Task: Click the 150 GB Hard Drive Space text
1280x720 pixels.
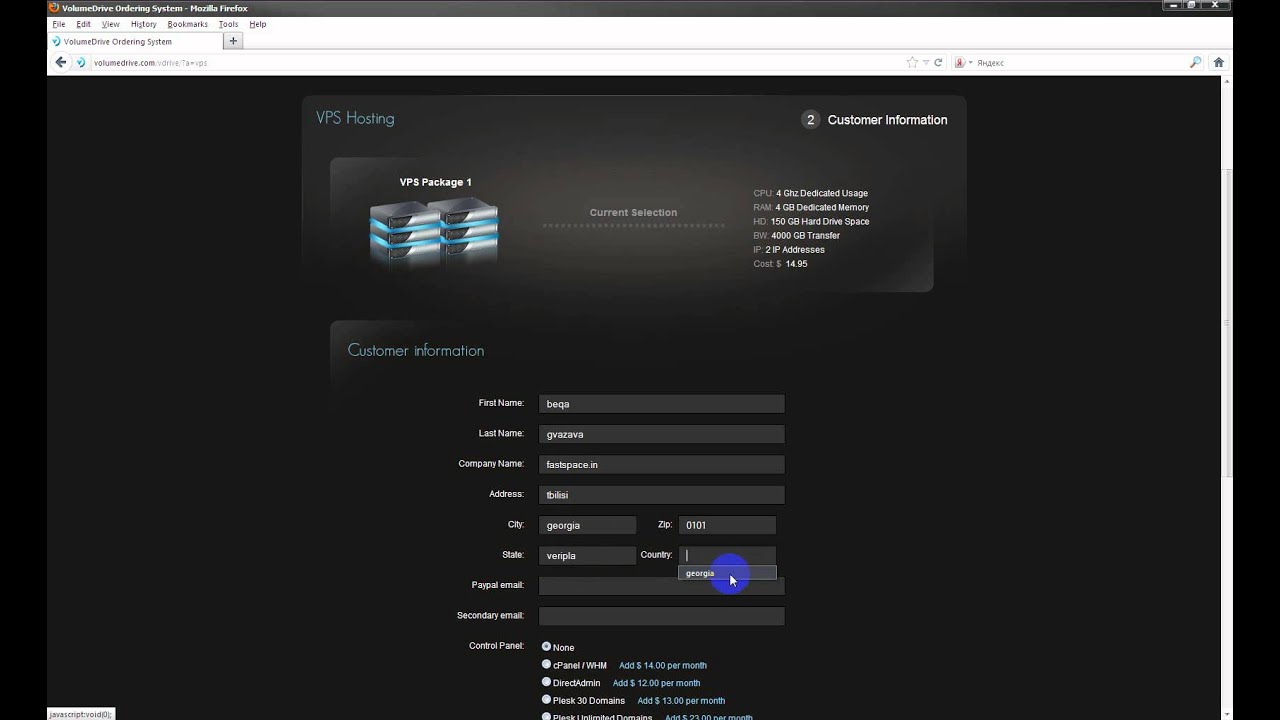Action: pyautogui.click(x=820, y=221)
